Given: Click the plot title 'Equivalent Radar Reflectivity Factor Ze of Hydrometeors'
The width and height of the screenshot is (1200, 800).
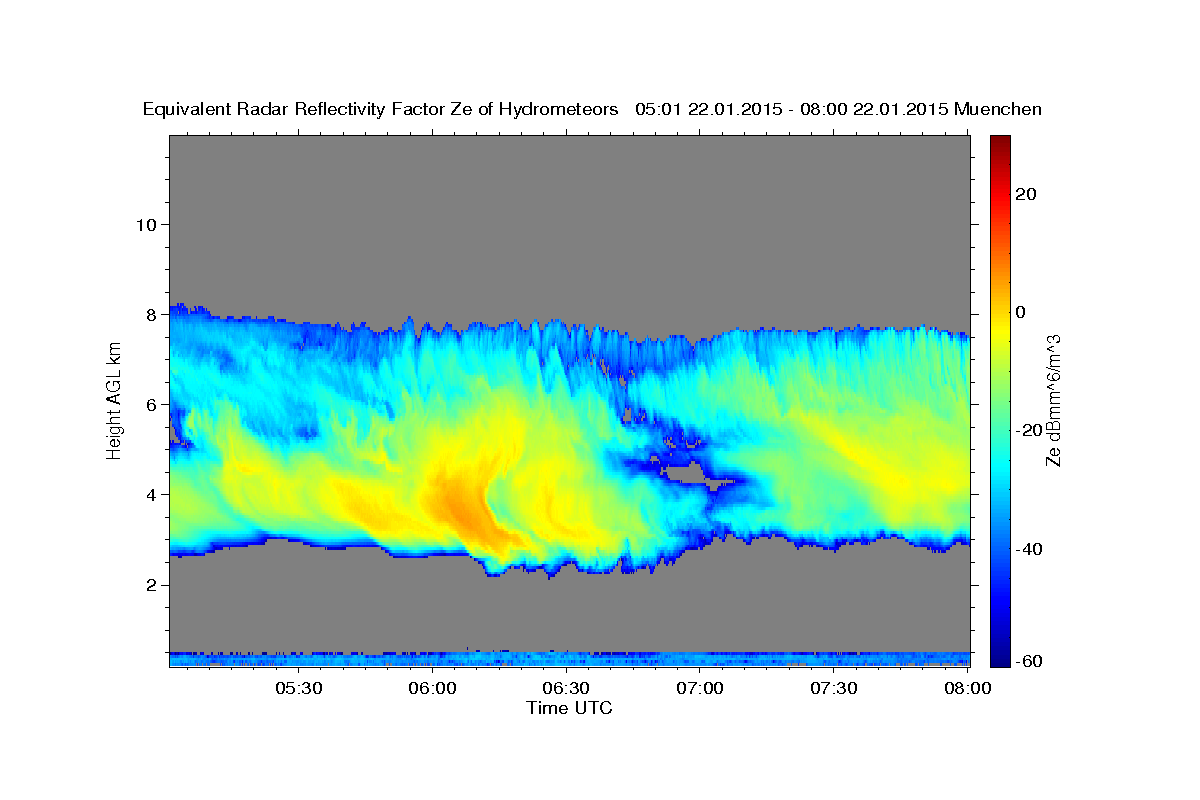Looking at the screenshot, I should (x=381, y=109).
